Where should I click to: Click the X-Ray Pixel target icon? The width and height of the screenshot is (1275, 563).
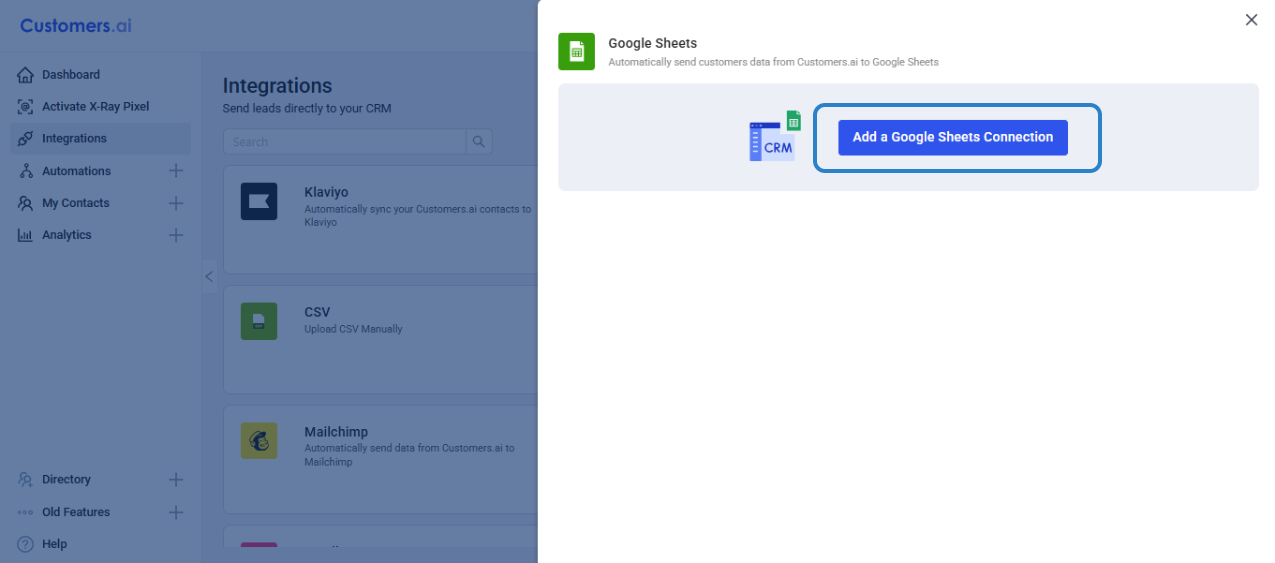[25, 107]
